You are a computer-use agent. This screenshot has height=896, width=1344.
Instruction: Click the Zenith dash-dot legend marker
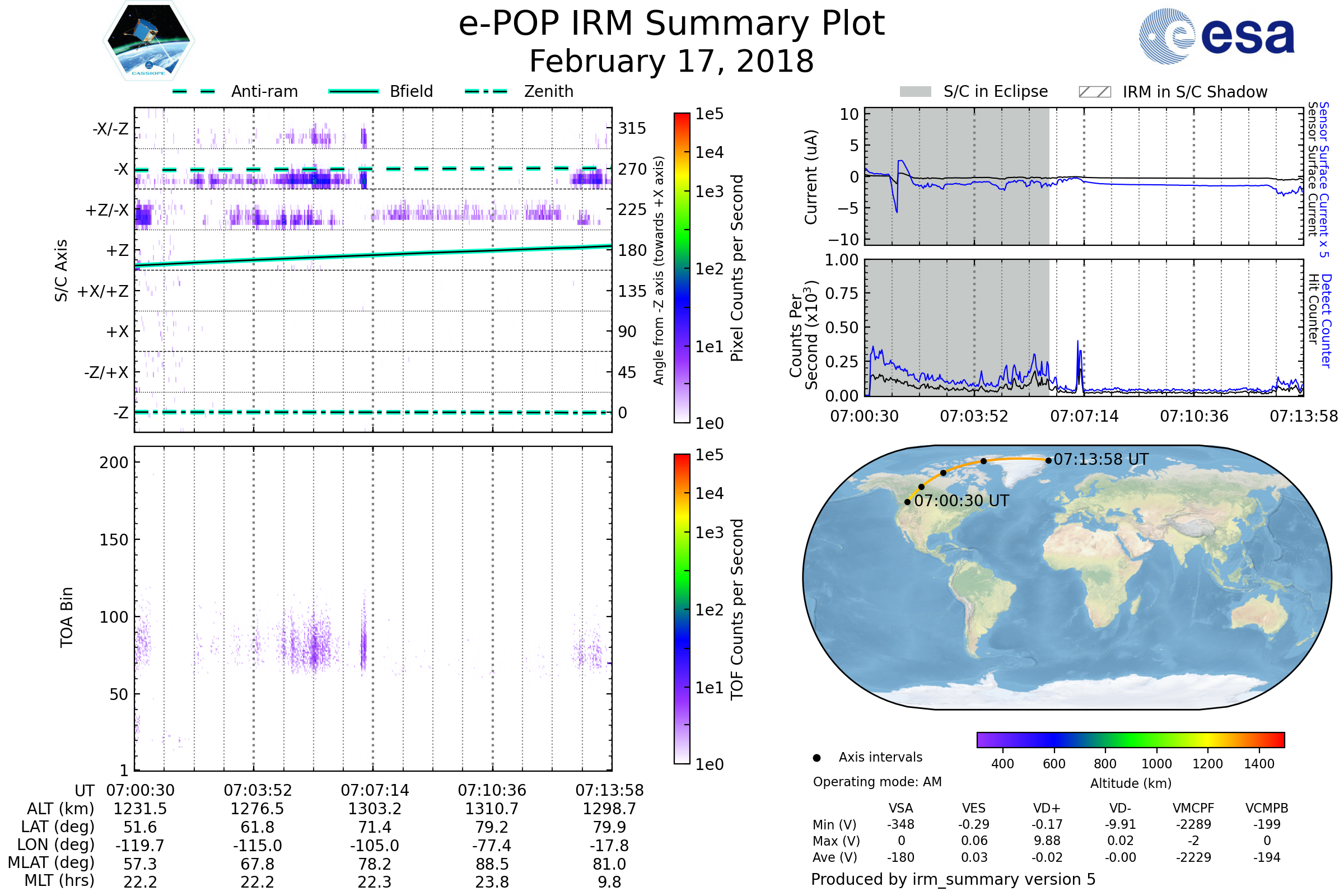click(486, 91)
